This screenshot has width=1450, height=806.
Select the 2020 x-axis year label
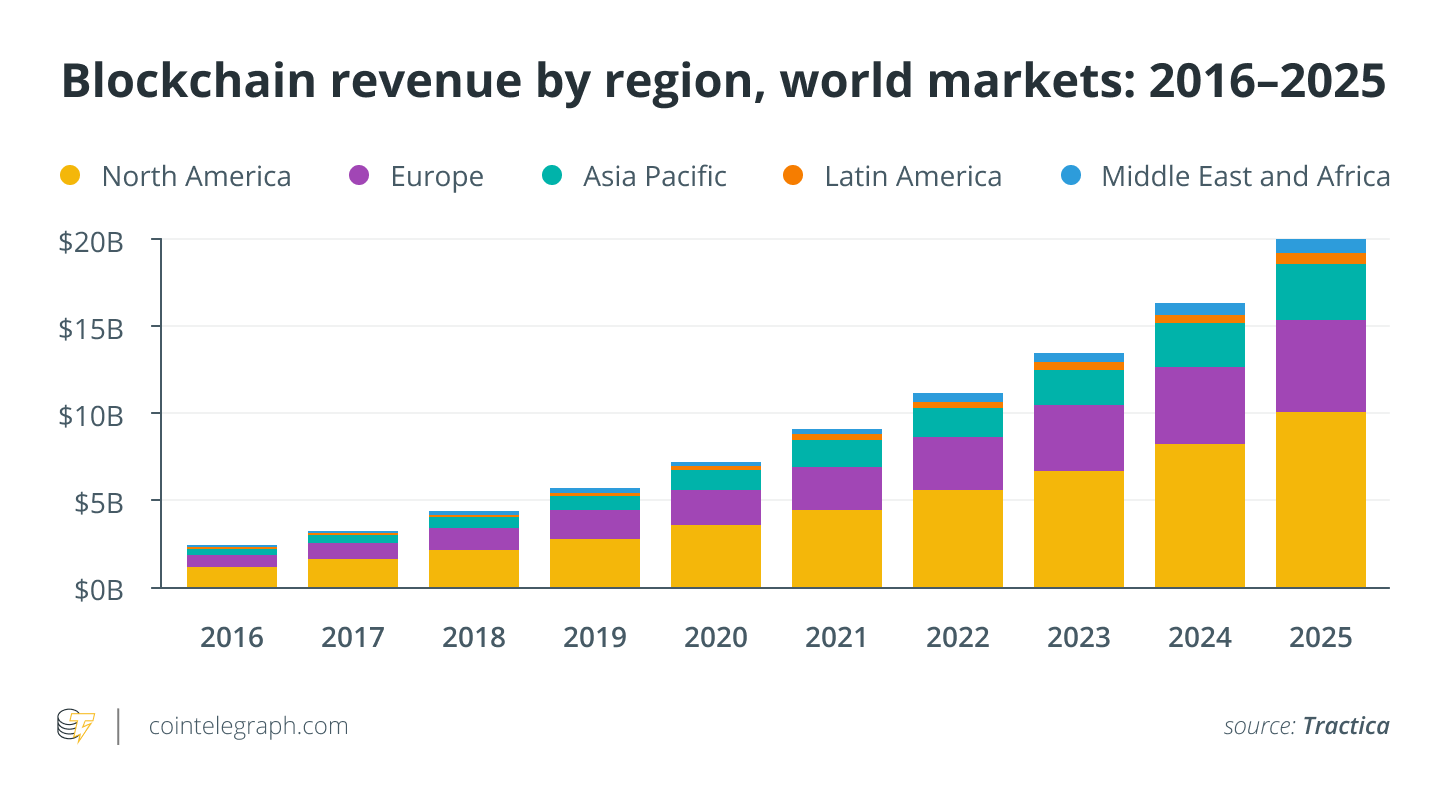(x=715, y=638)
